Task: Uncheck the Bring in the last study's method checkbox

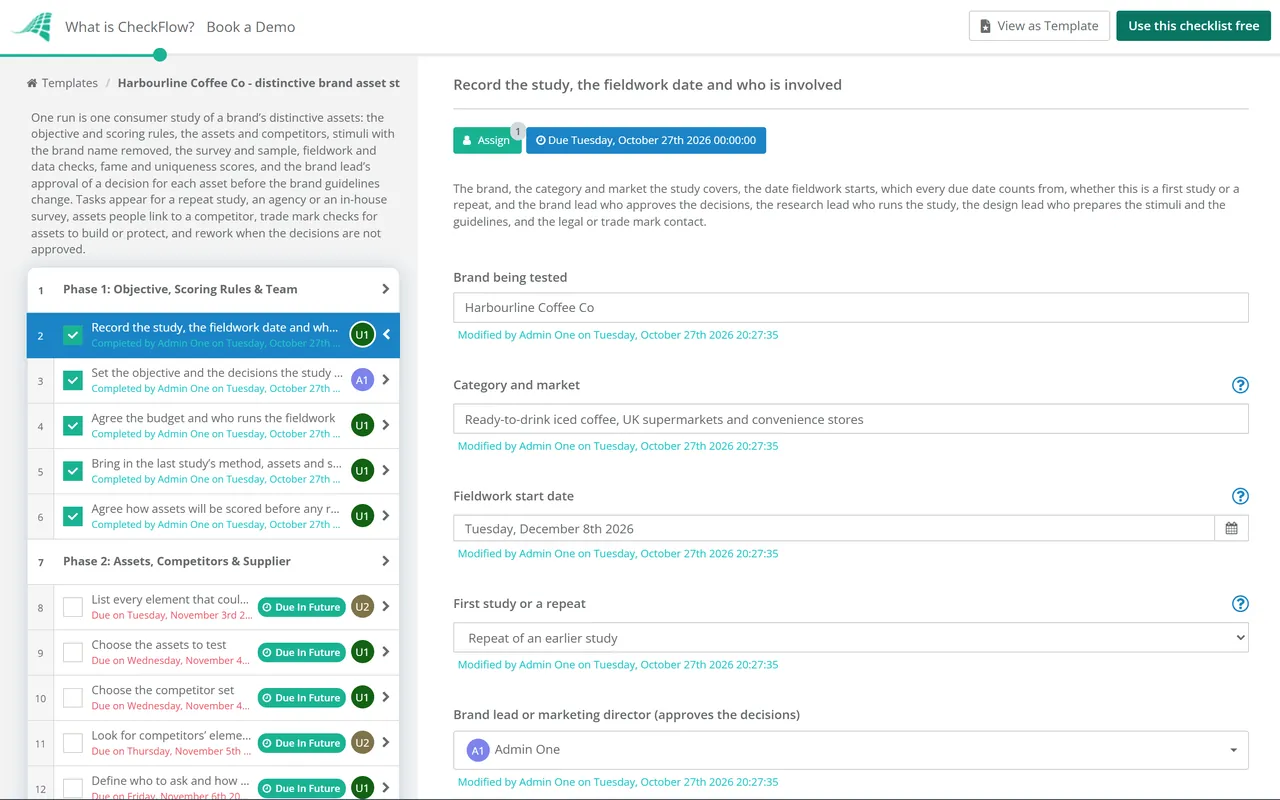Action: tap(73, 470)
